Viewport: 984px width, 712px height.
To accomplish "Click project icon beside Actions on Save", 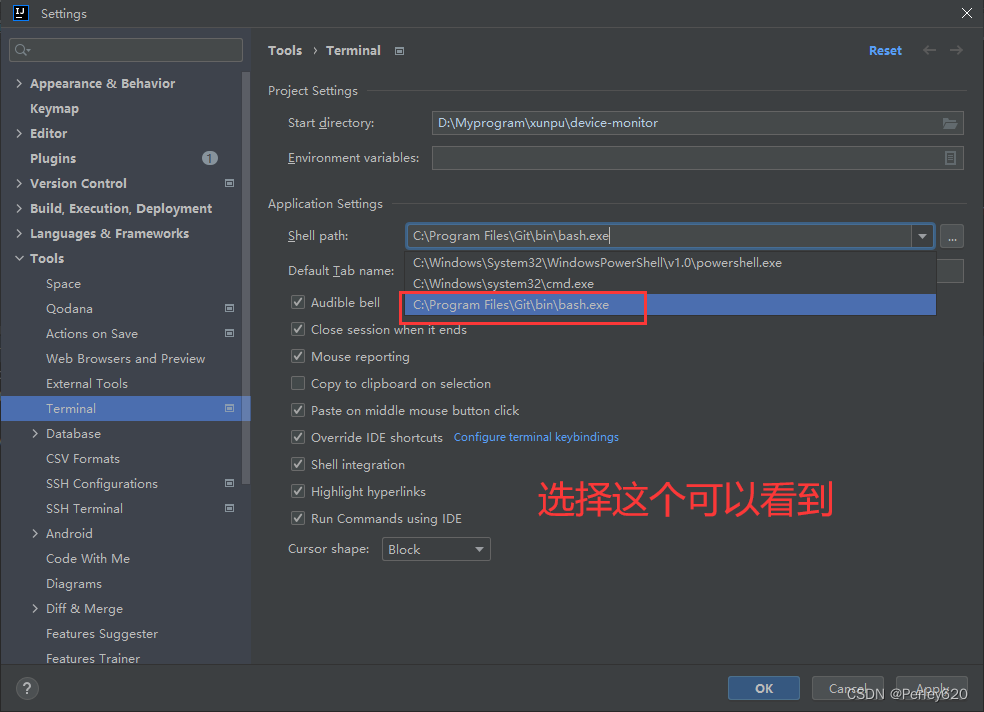I will tap(230, 333).
